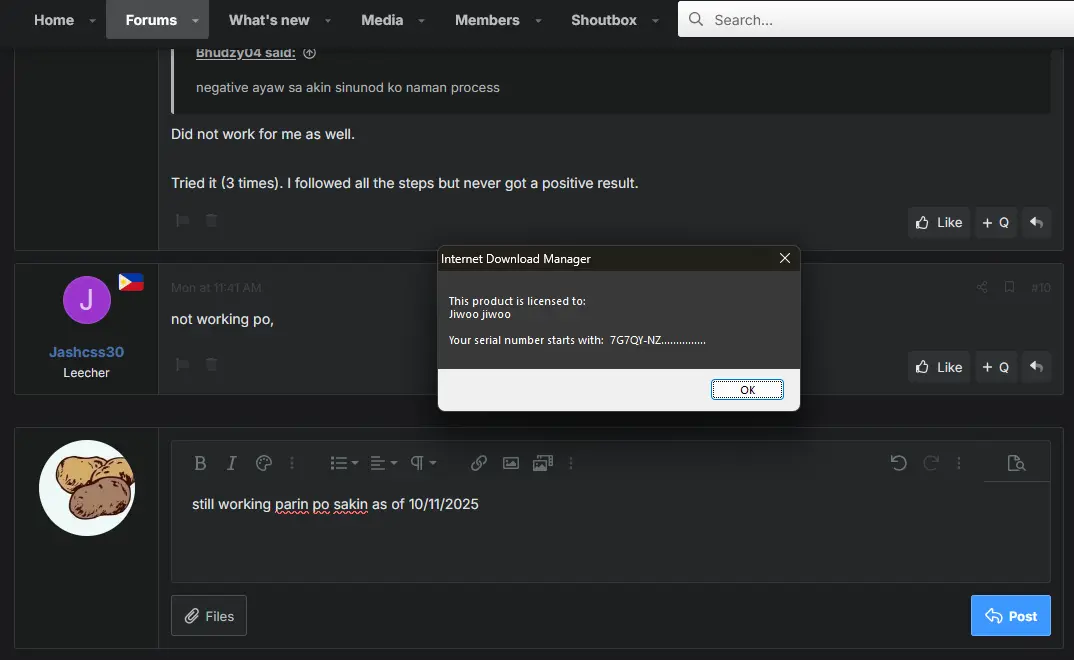The image size is (1074, 660).
Task: Click the Philippine flag beside Jashcss30's avatar
Action: pyautogui.click(x=131, y=282)
